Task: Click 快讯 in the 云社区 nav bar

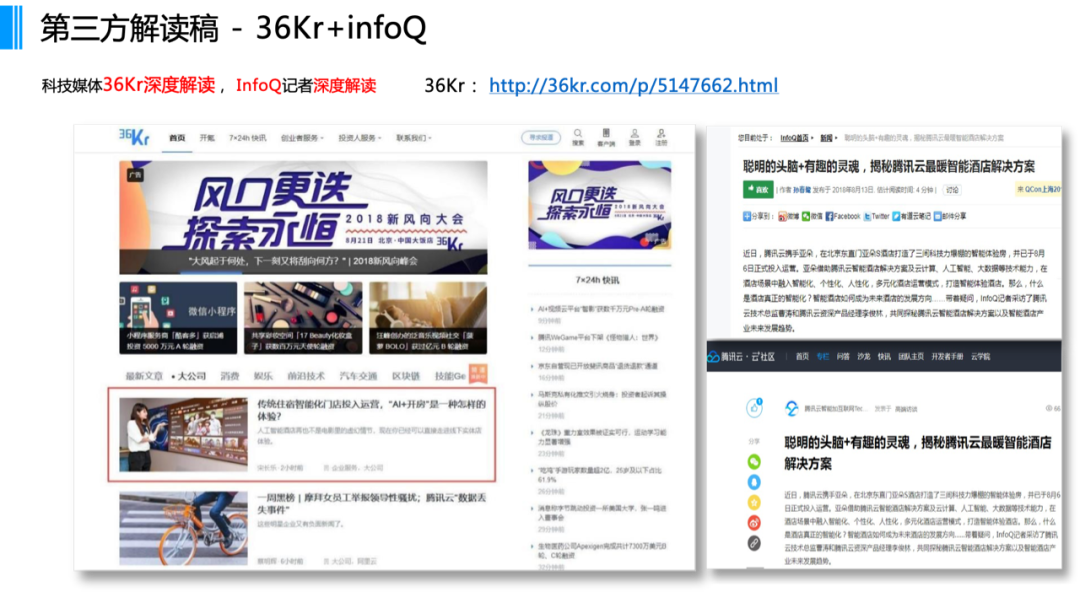Action: click(x=884, y=356)
